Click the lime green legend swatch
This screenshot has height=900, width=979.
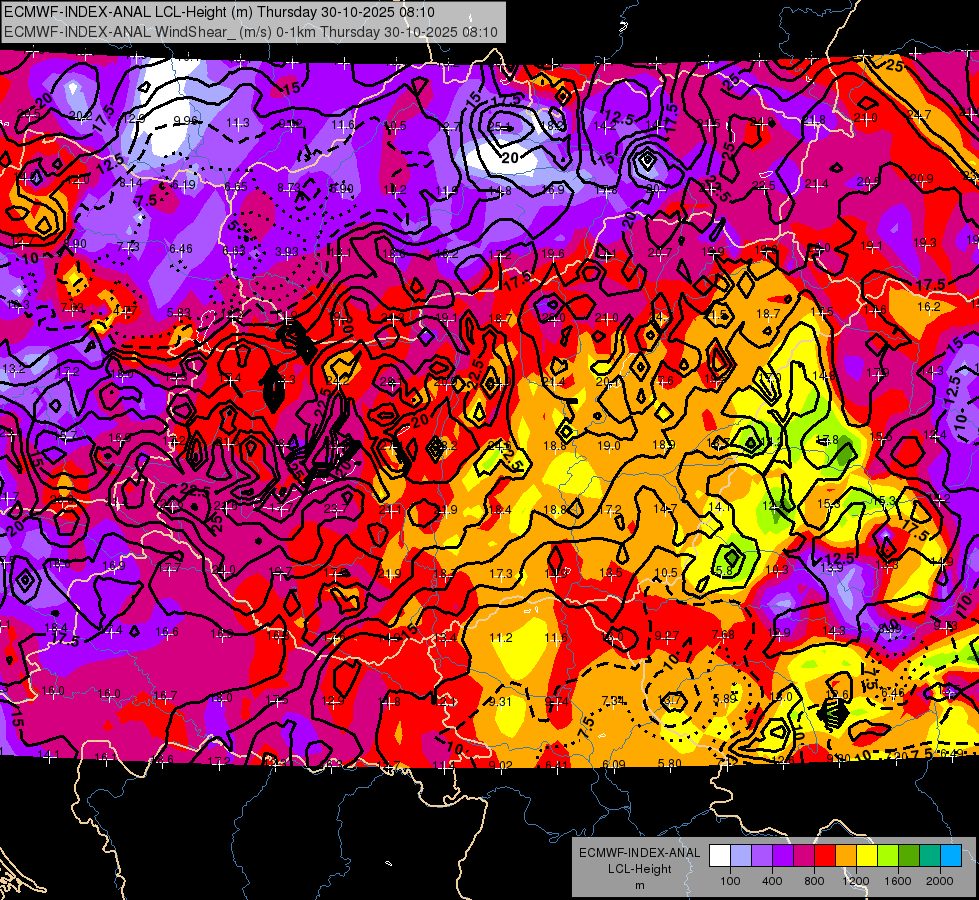point(888,856)
